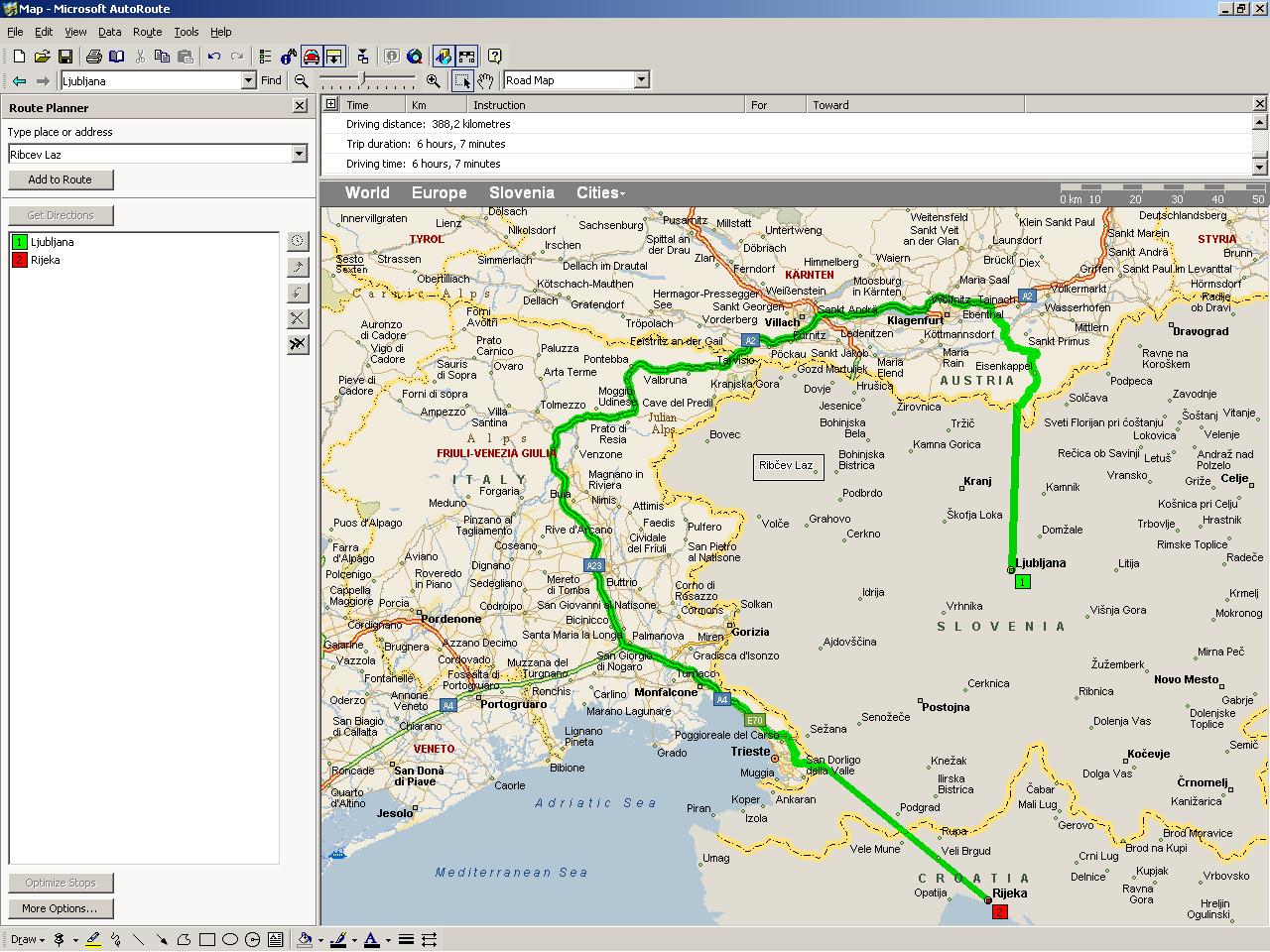Click More Options... button
The image size is (1270, 952).
pyautogui.click(x=61, y=908)
